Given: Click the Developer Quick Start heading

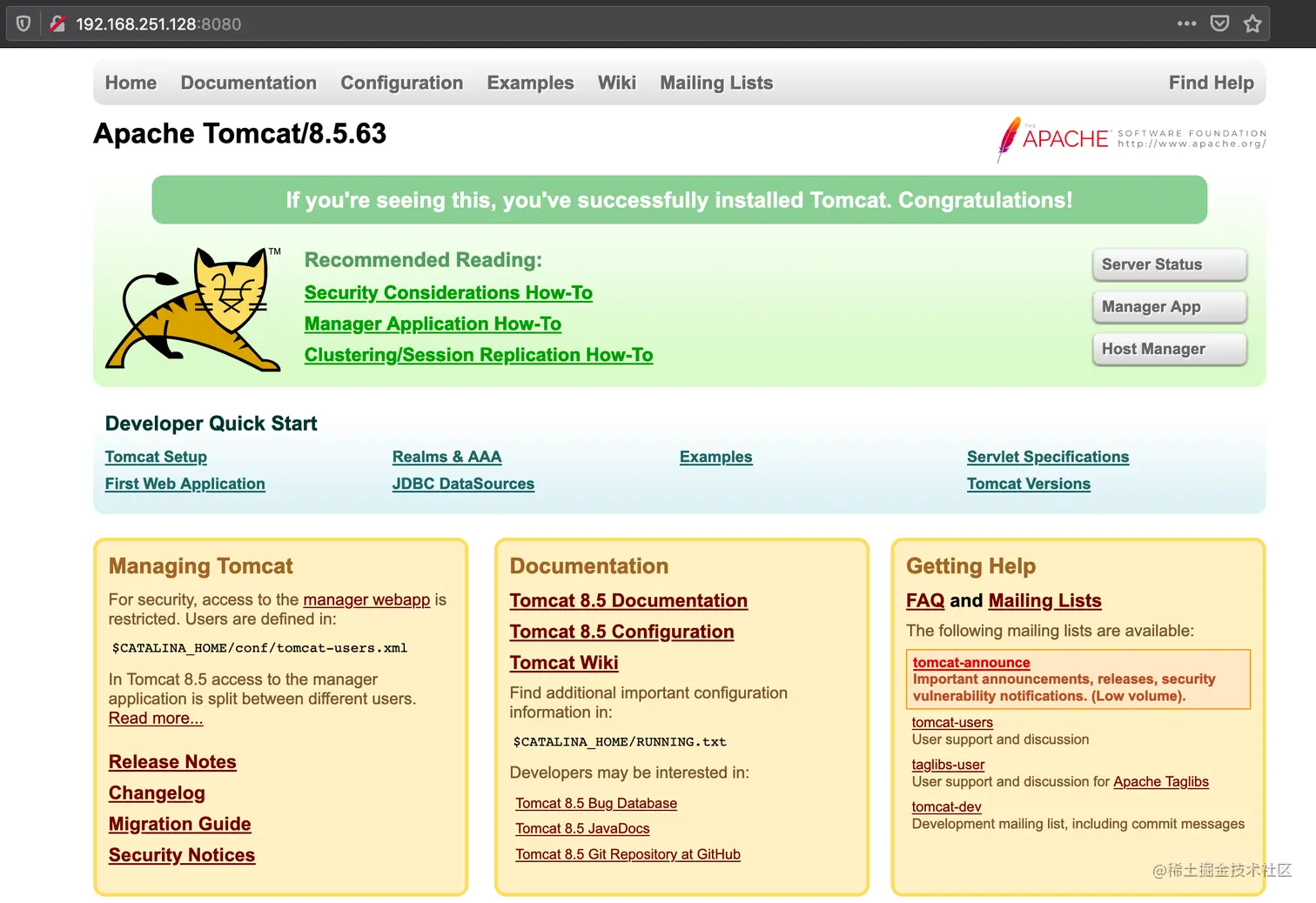Looking at the screenshot, I should click(x=211, y=424).
